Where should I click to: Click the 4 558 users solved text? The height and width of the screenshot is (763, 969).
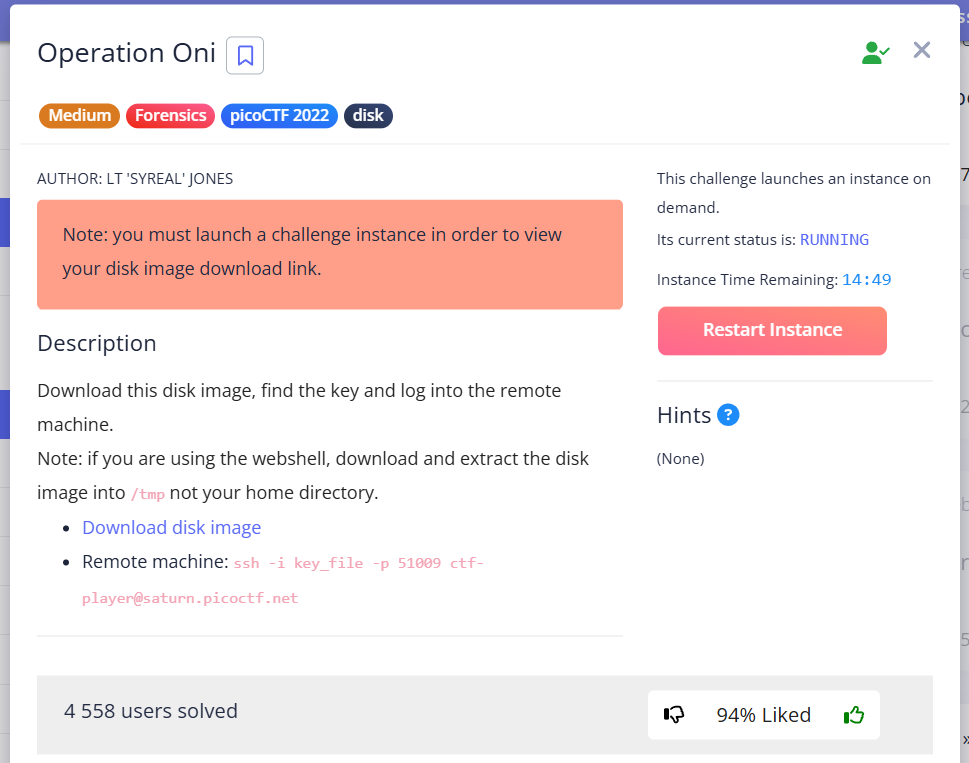pyautogui.click(x=151, y=711)
